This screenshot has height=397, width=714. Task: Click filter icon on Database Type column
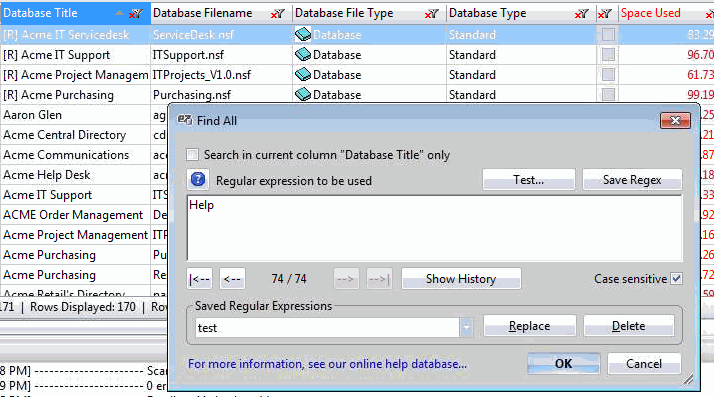click(581, 14)
